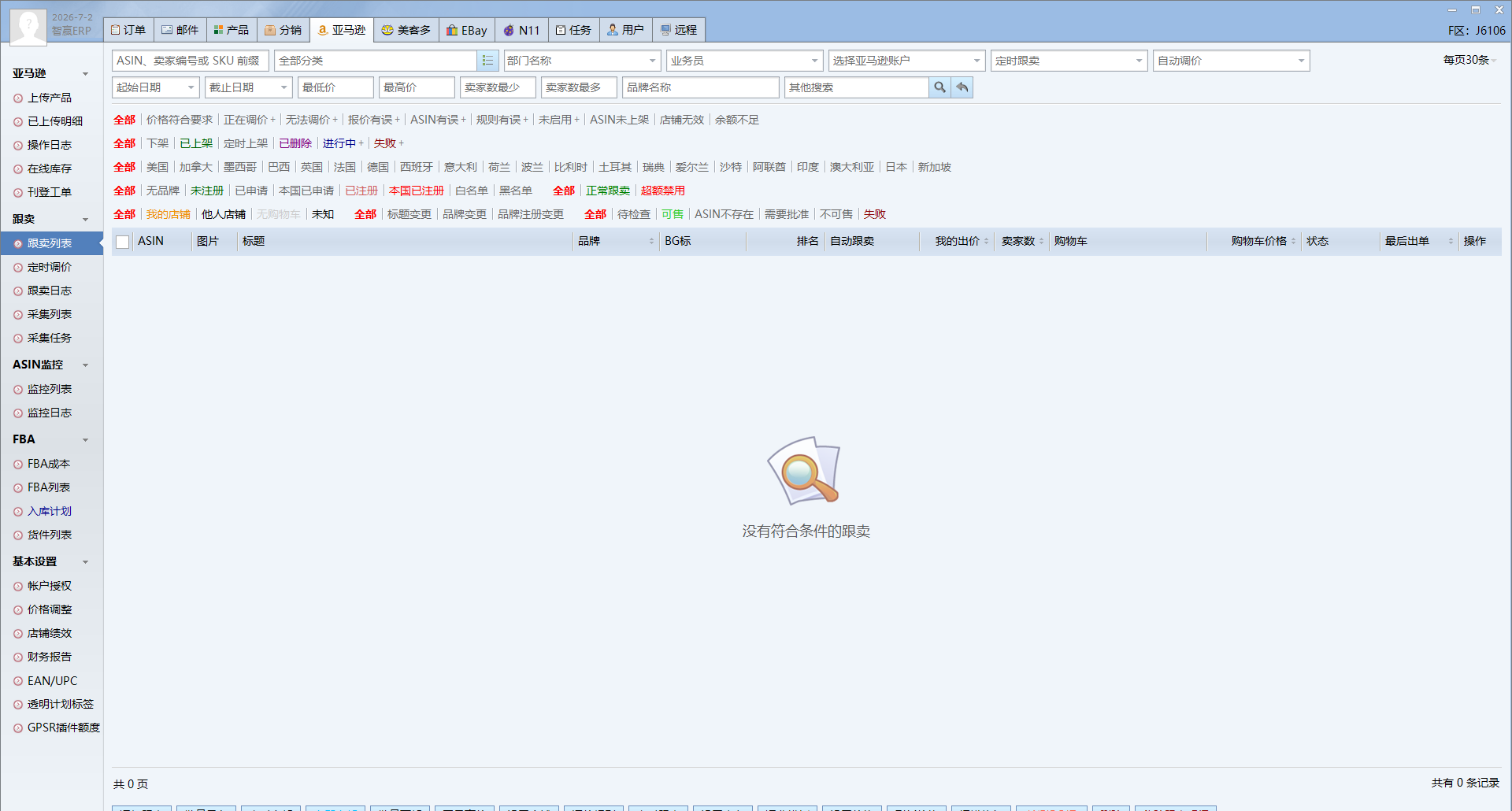Click the 采集列表 sidebar icon
The image size is (1512, 811).
(18, 315)
